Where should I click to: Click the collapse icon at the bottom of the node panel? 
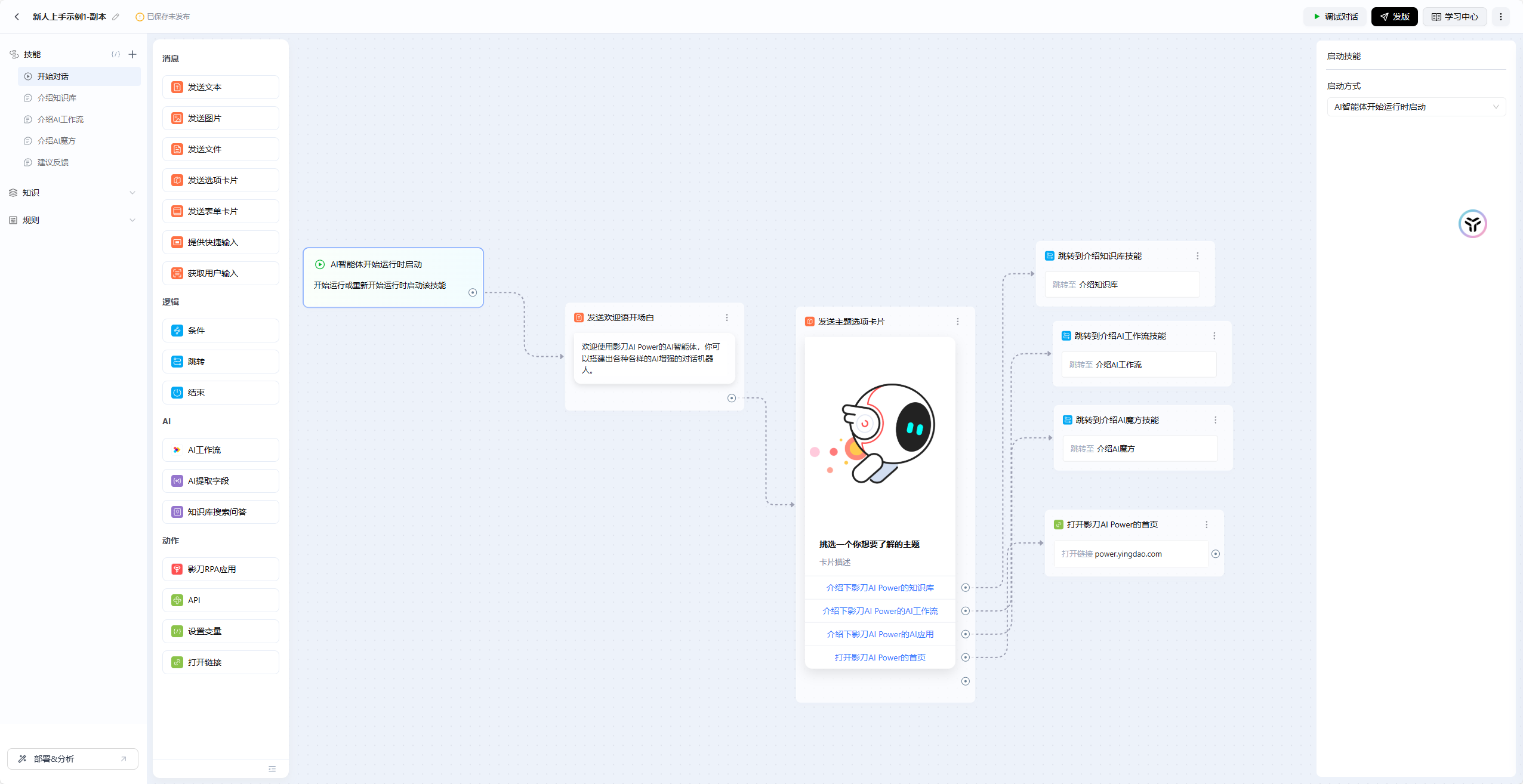tap(272, 769)
